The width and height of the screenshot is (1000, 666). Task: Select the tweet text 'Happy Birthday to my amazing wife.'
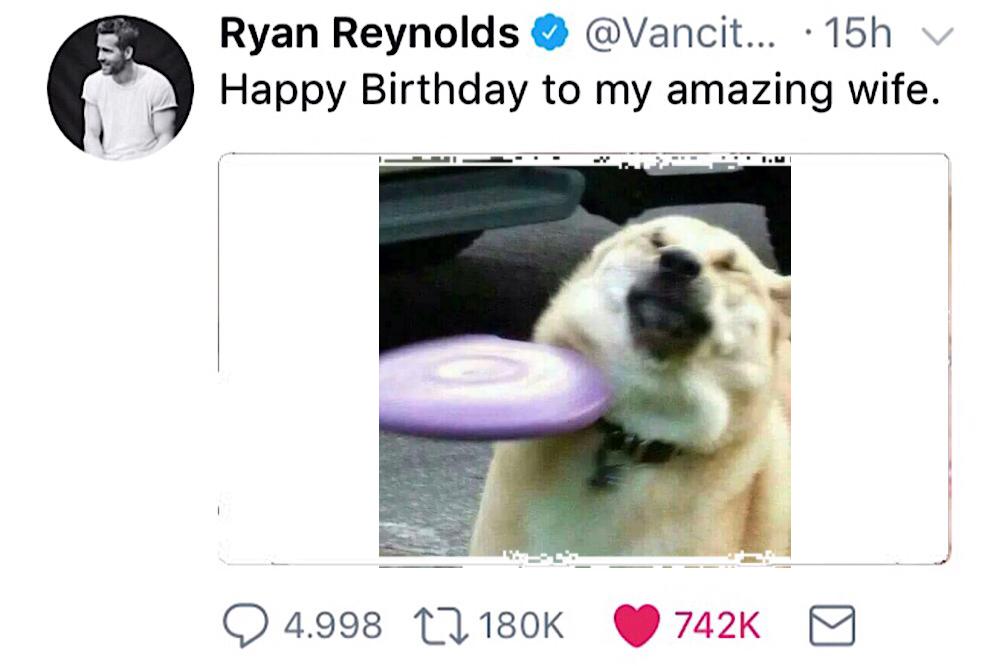pos(580,90)
